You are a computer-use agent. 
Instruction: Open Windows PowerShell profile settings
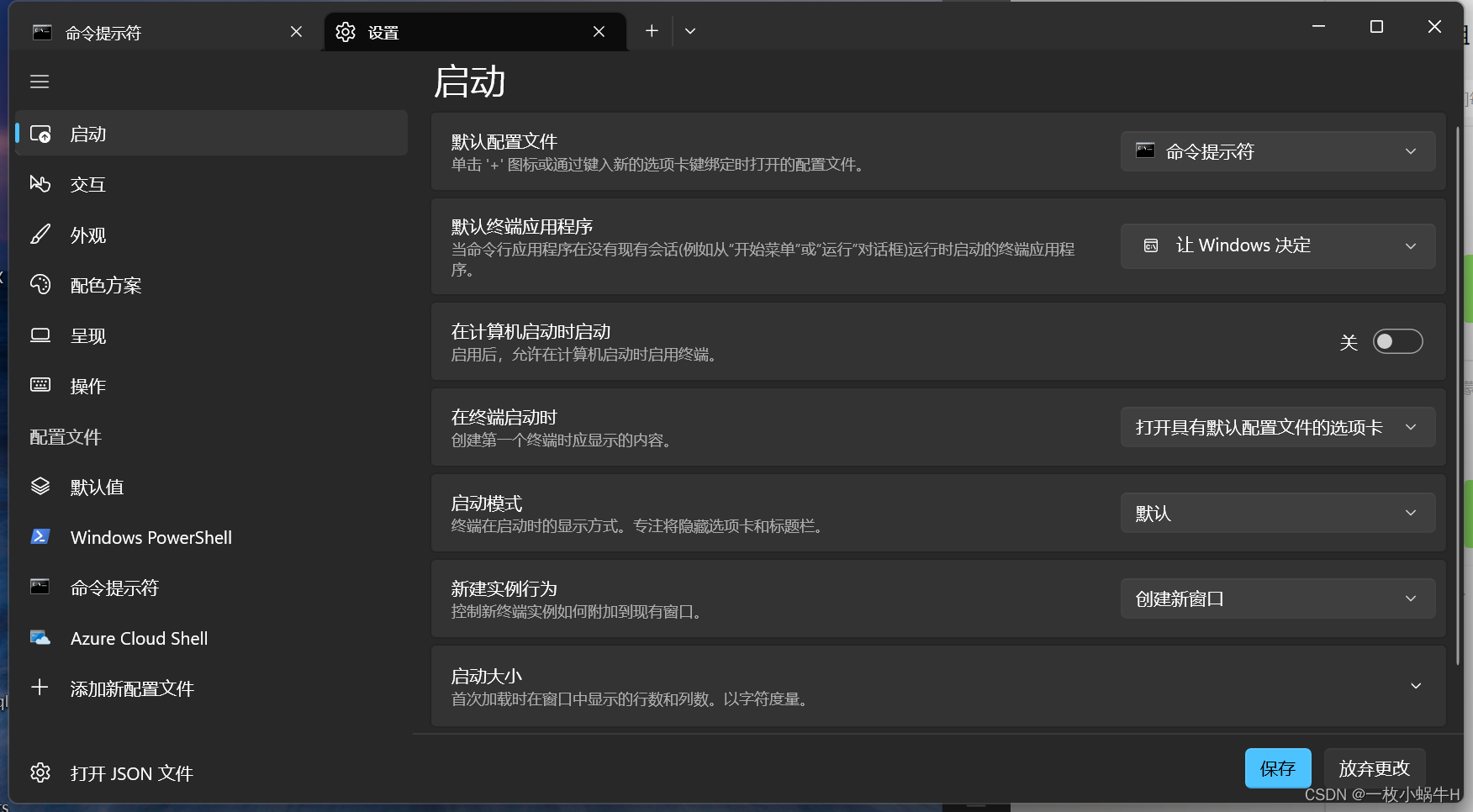pyautogui.click(x=211, y=537)
